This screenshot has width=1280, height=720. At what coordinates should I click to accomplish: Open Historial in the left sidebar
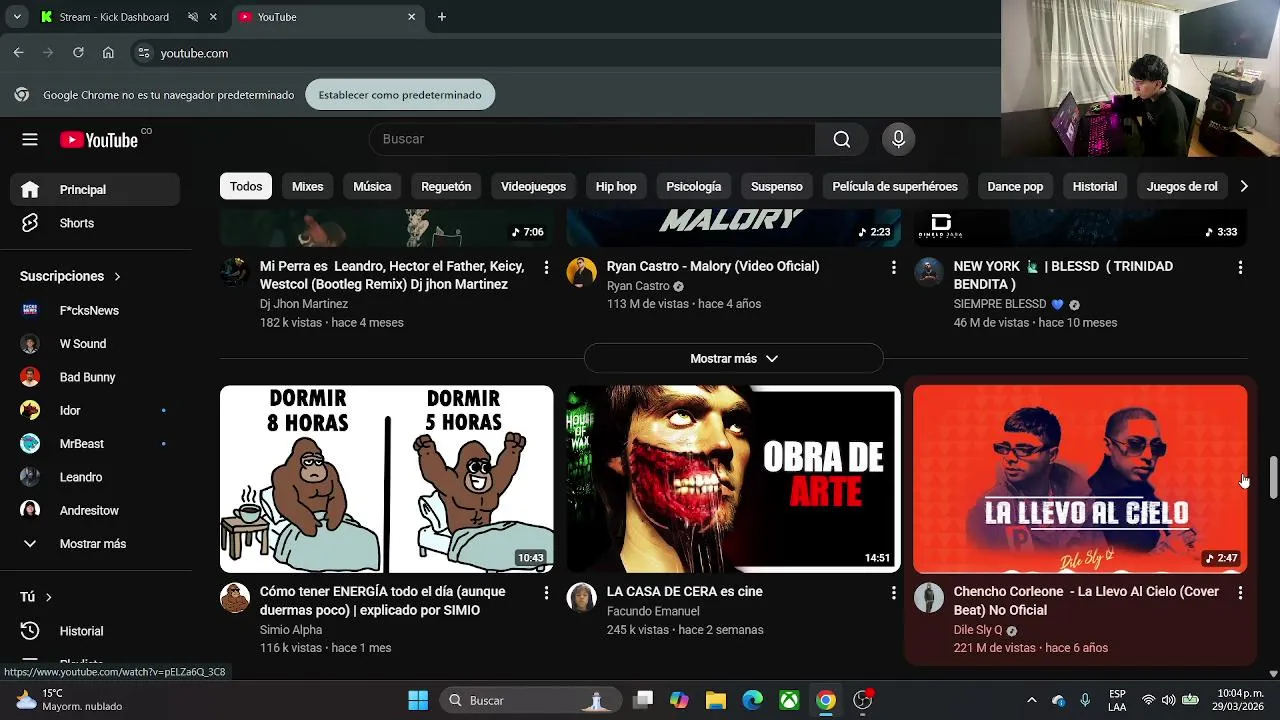click(x=95, y=631)
